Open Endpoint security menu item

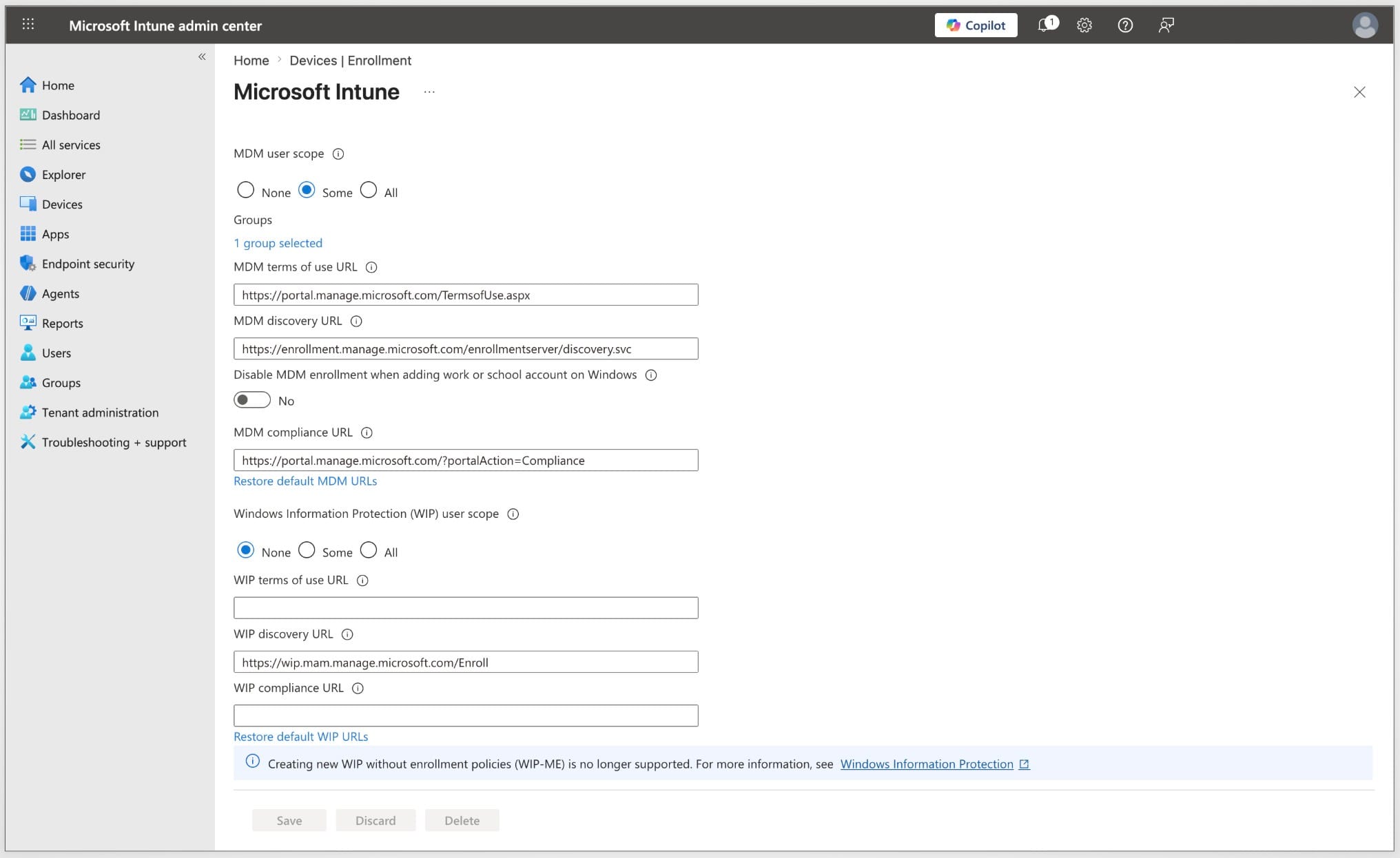tap(88, 264)
